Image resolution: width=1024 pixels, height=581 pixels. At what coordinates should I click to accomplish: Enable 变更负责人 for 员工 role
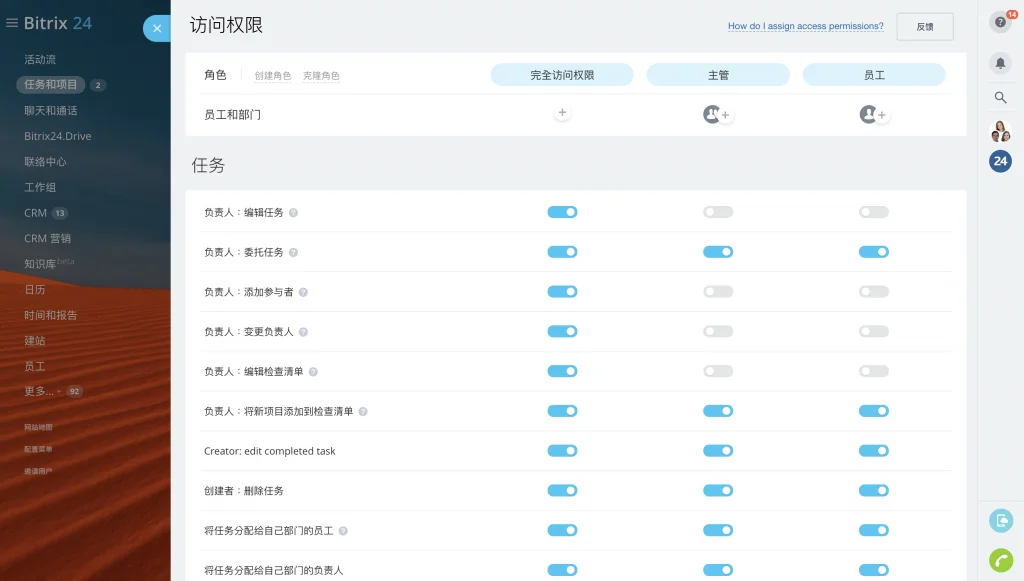(x=874, y=332)
